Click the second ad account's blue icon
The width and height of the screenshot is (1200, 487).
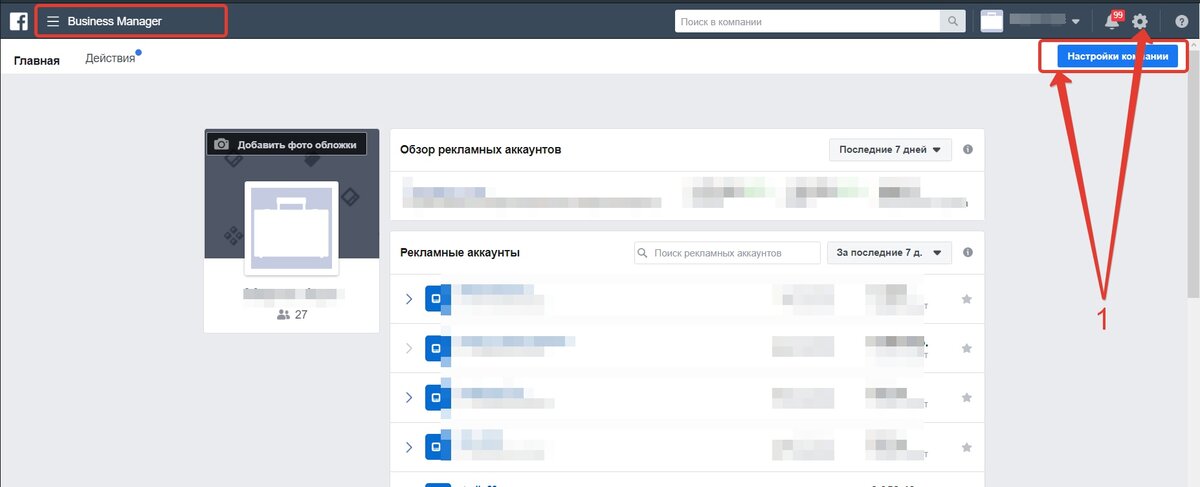point(437,348)
